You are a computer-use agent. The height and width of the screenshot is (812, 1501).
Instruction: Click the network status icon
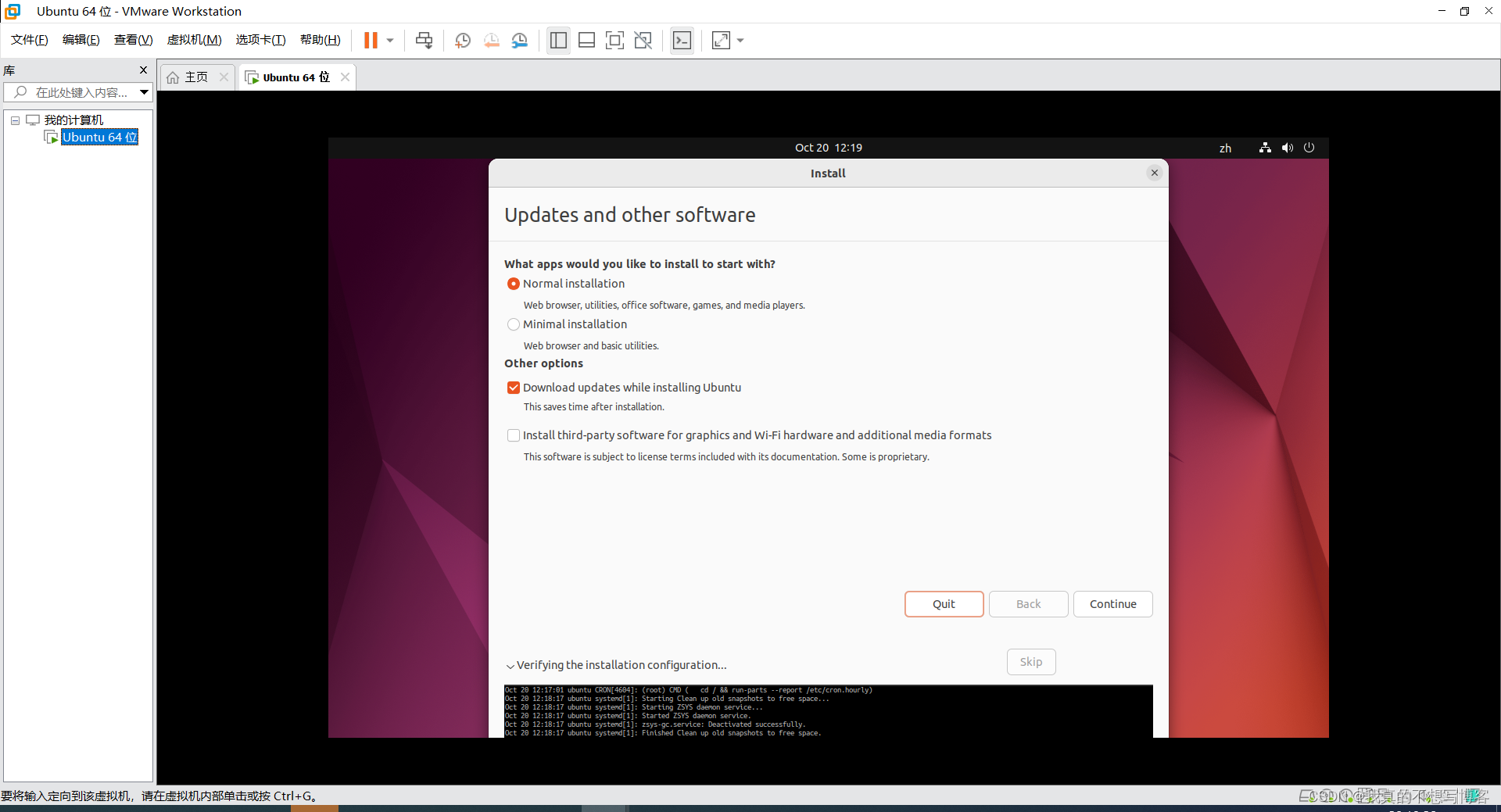[x=1265, y=148]
